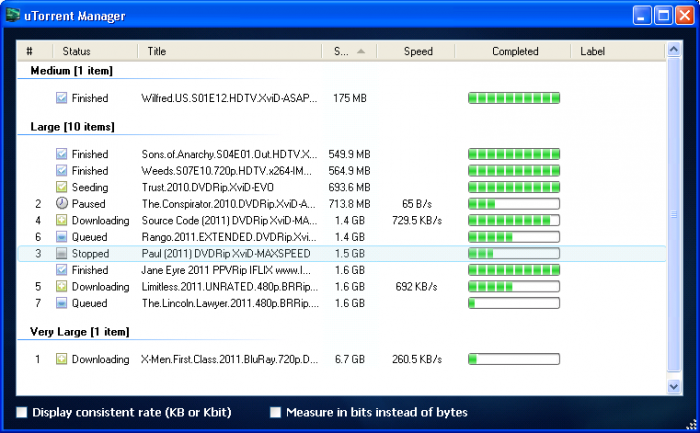Click the 175 MB size value

(x=350, y=98)
